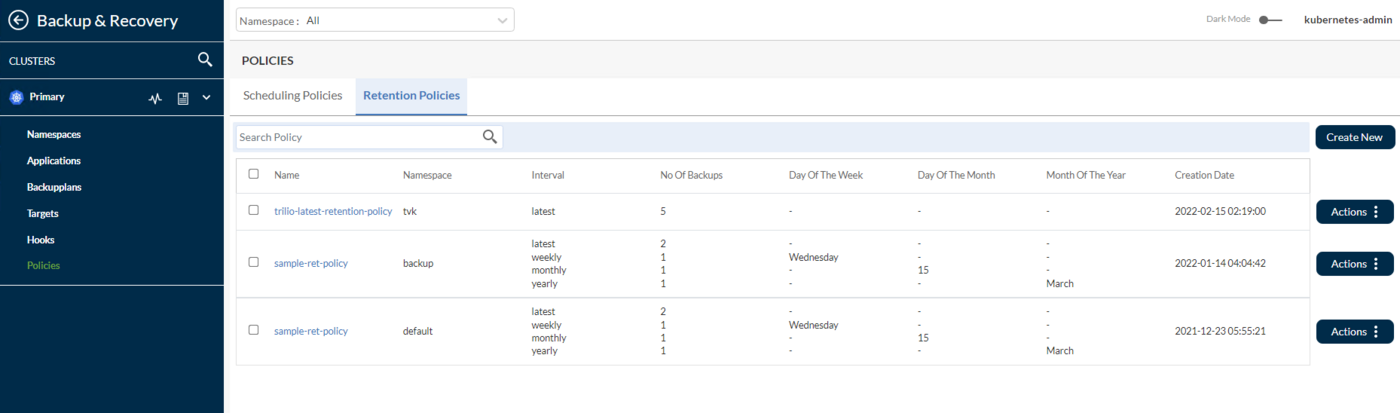Image resolution: width=1400 pixels, height=413 pixels.
Task: Click the back arrow beside Backup & Recovery
Action: [18, 20]
